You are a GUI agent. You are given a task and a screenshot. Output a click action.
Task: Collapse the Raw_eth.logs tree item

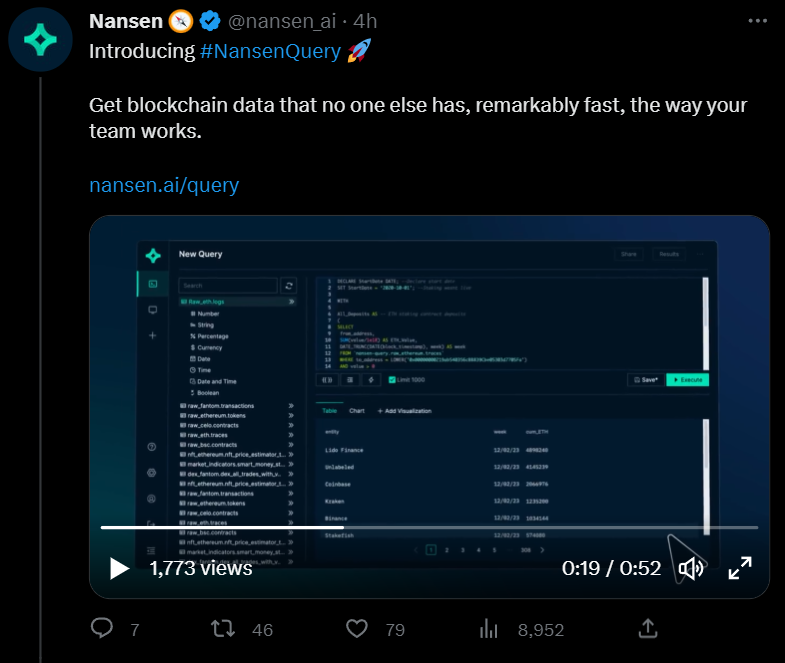(x=291, y=301)
